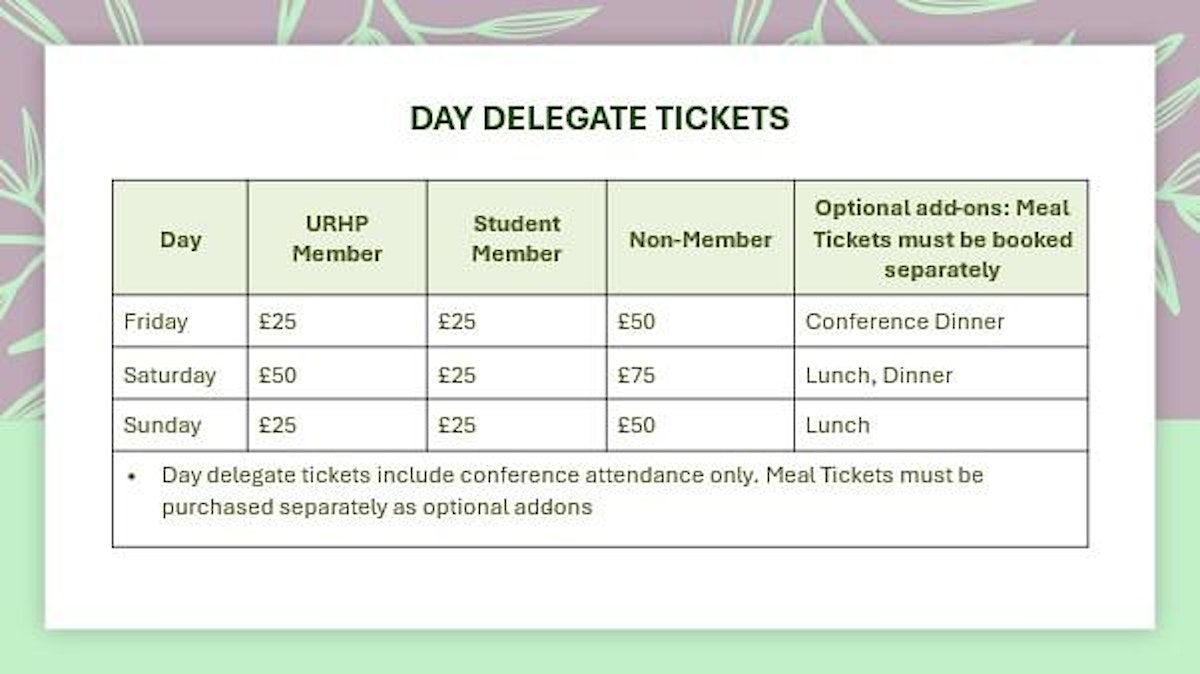Image resolution: width=1200 pixels, height=674 pixels.
Task: Click the footnote about meal tickets
Action: 572,491
